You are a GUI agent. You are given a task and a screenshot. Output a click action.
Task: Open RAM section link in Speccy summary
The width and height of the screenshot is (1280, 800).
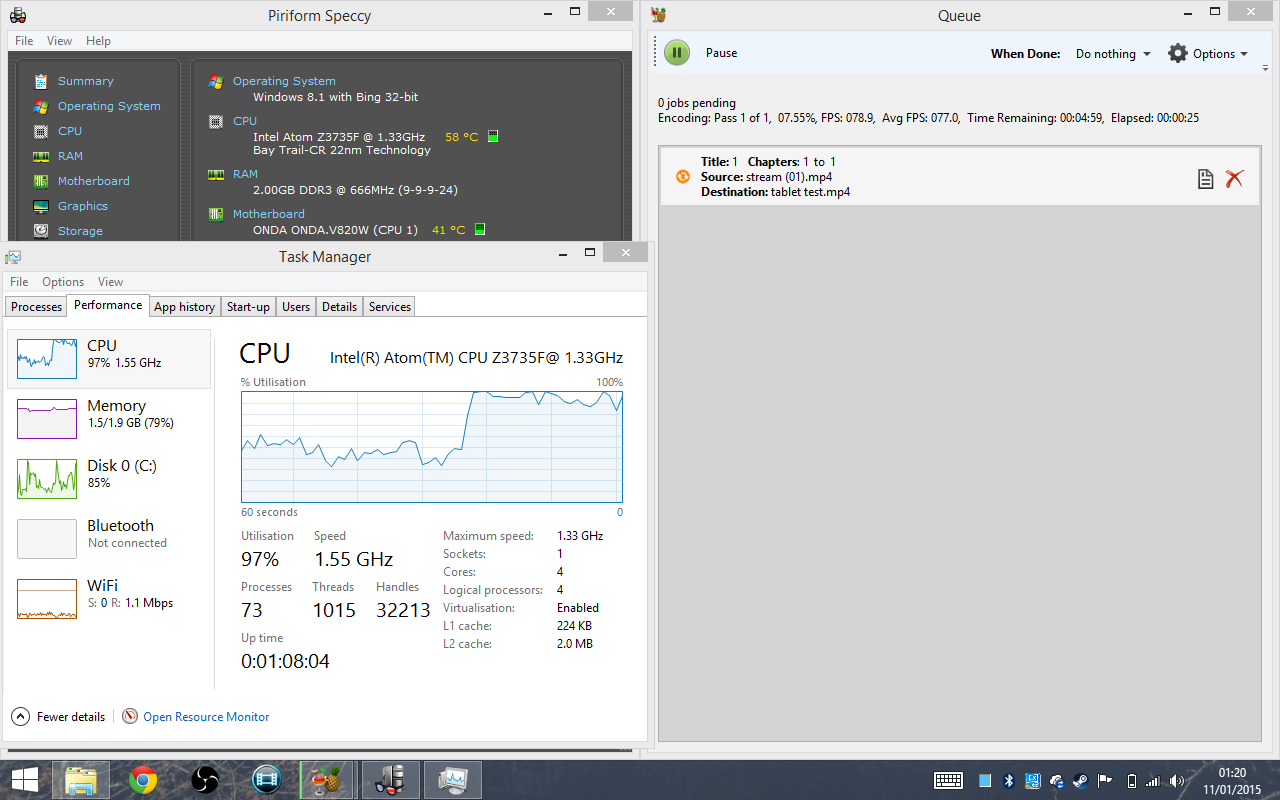pos(245,174)
